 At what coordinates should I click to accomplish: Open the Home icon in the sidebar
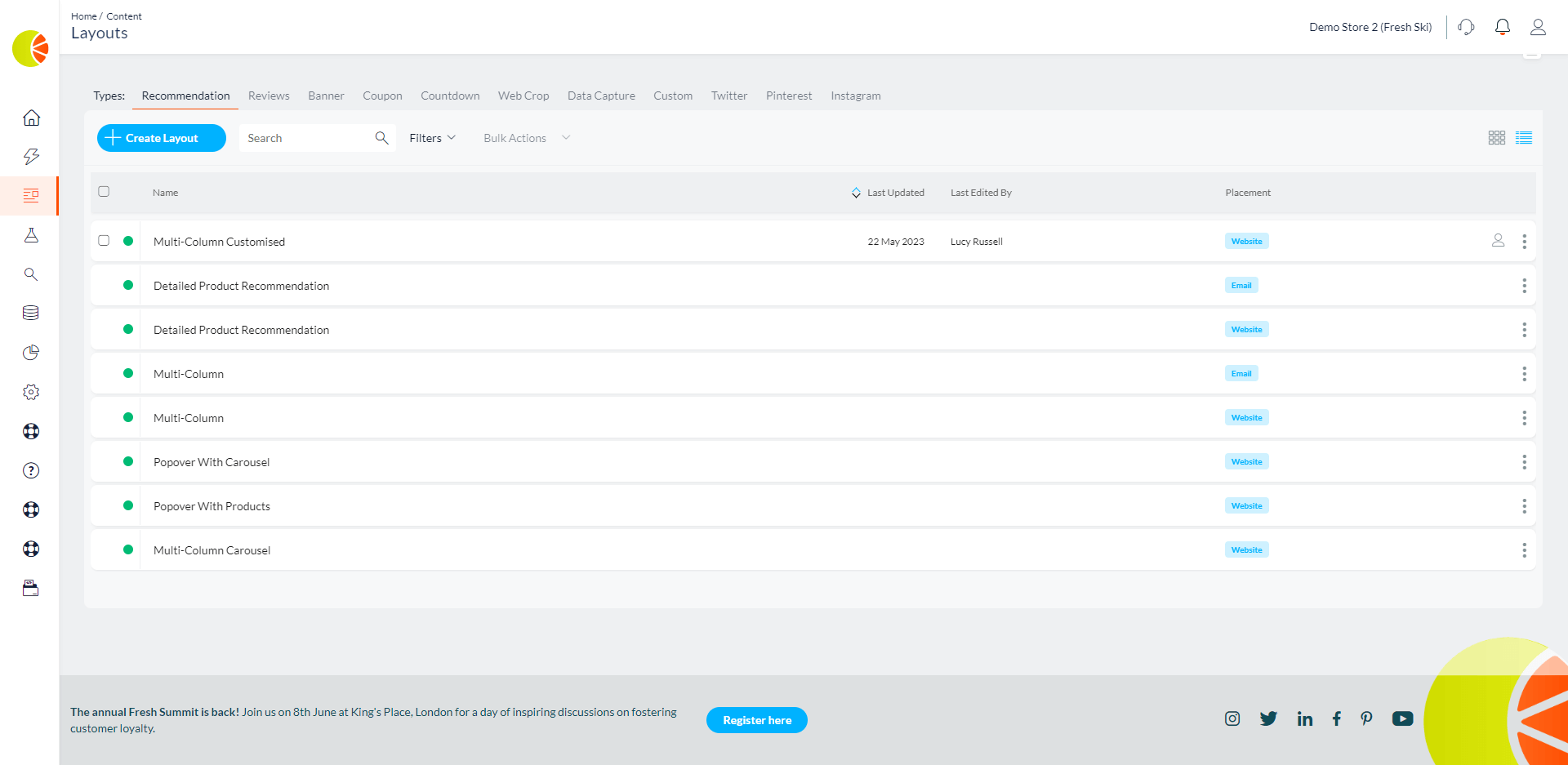point(31,118)
